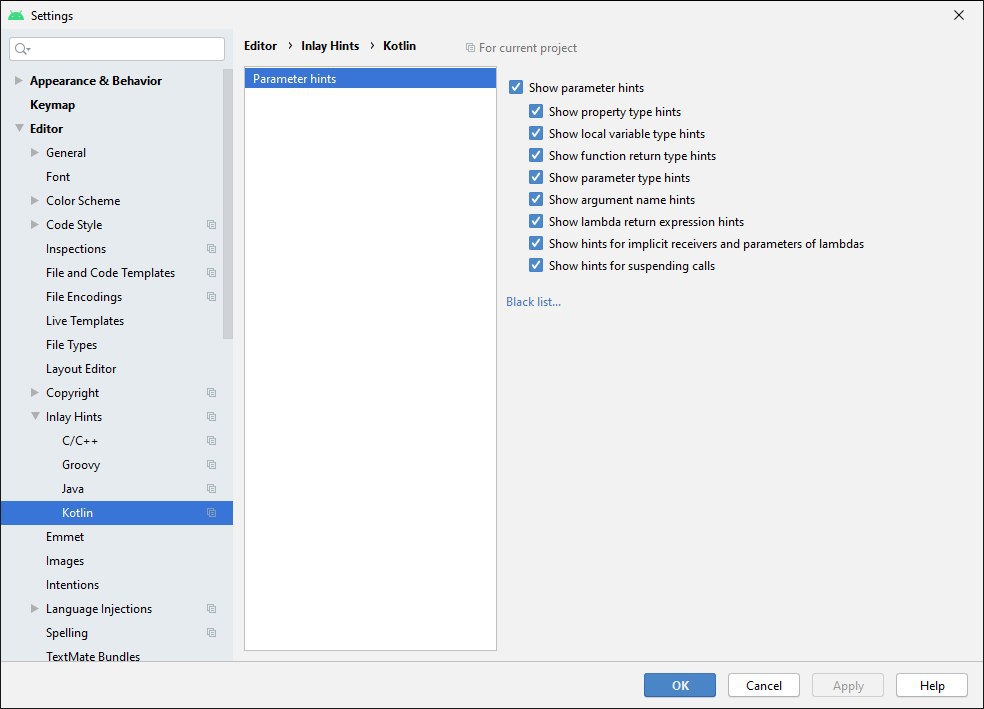Expand the Color Scheme node arrow
The image size is (984, 709).
click(x=35, y=200)
